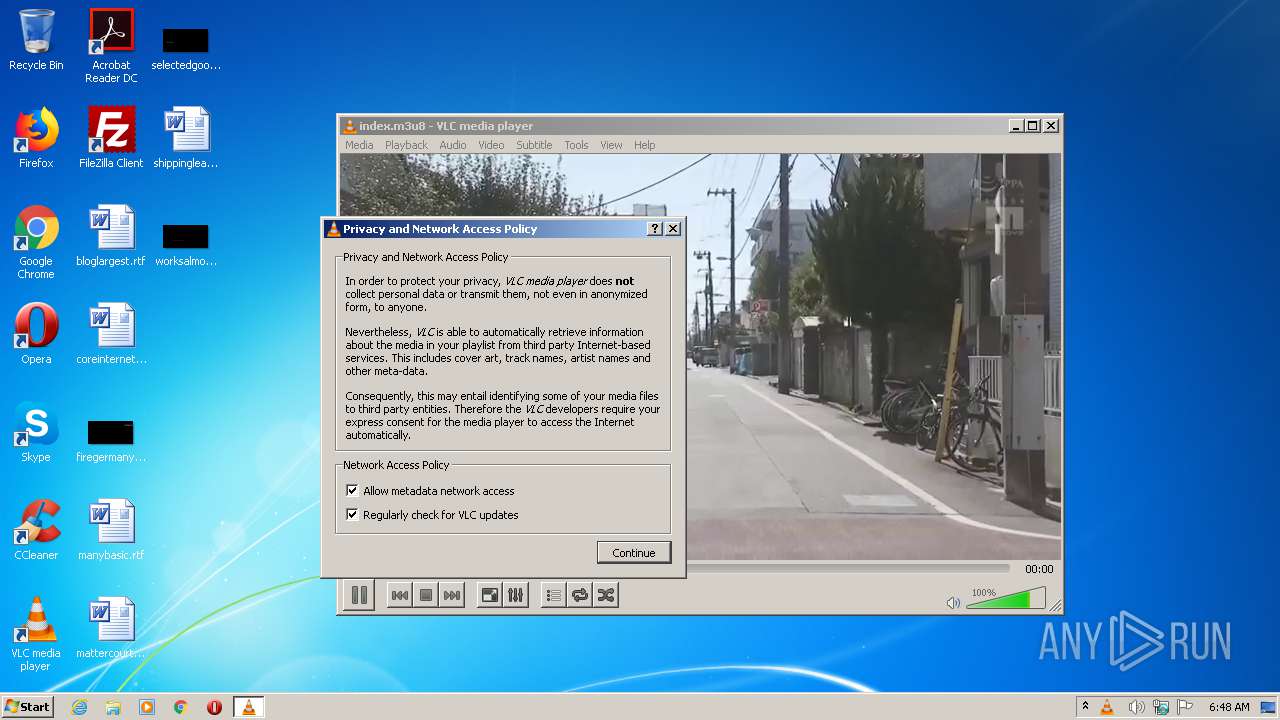The image size is (1280, 720).
Task: Open FileZilla Client shortcut
Action: point(111,138)
